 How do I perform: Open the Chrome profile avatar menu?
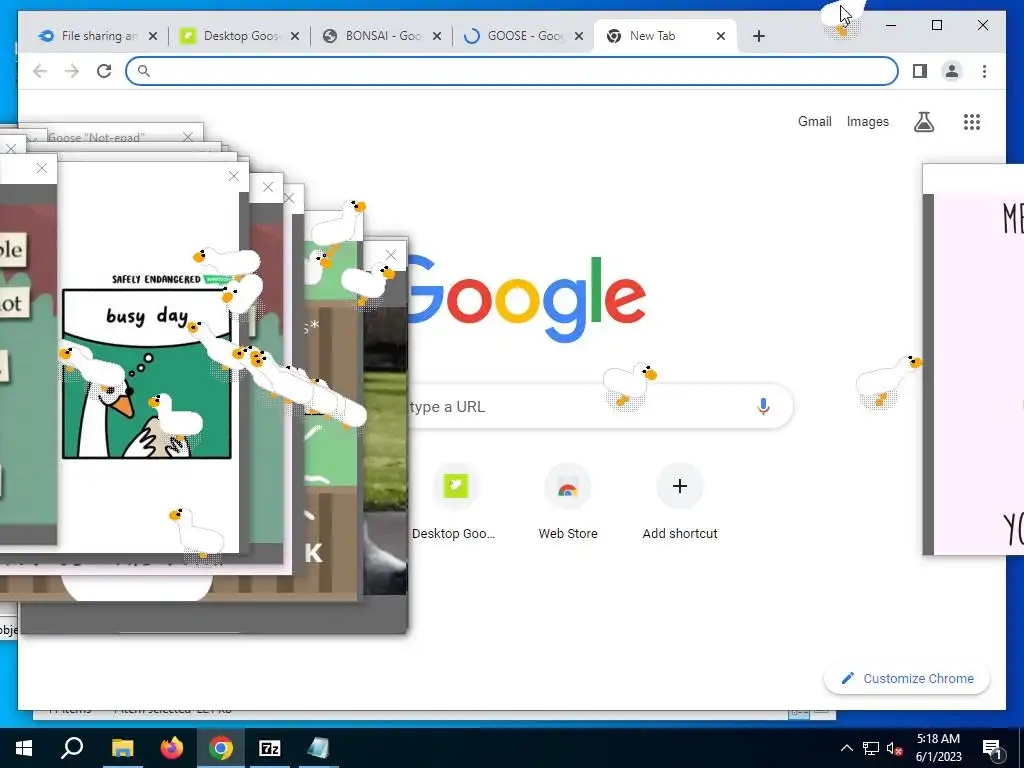click(x=952, y=71)
